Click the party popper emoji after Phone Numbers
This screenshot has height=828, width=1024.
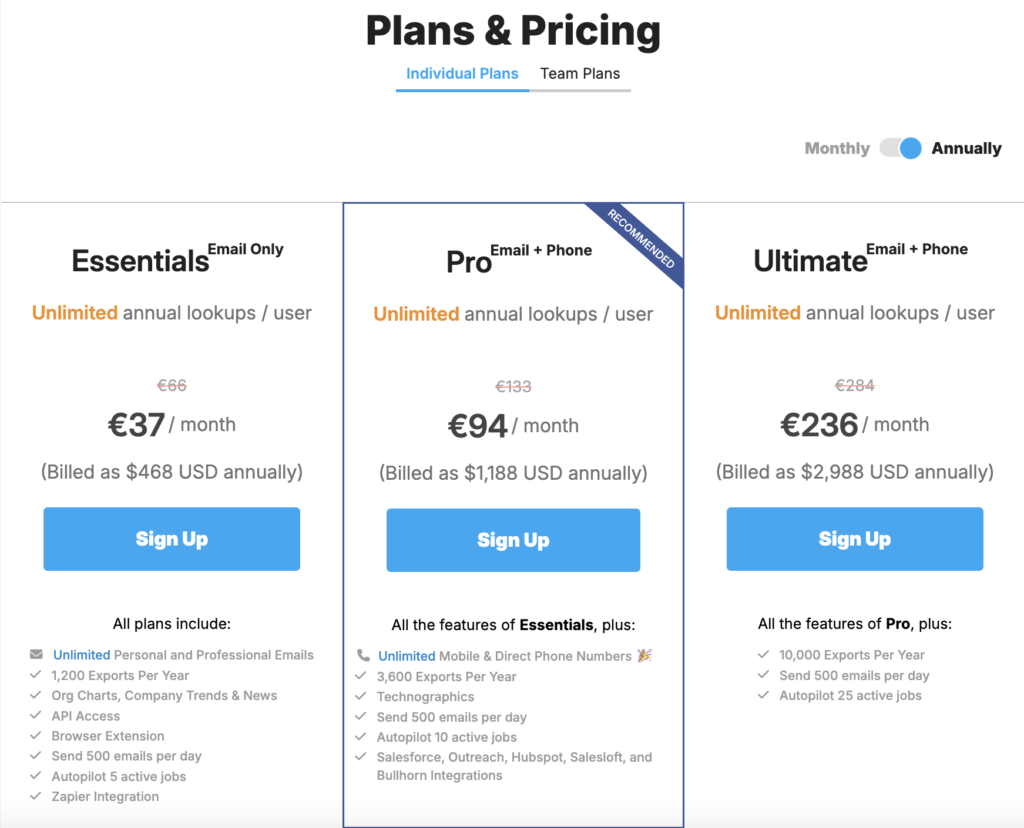[x=645, y=656]
